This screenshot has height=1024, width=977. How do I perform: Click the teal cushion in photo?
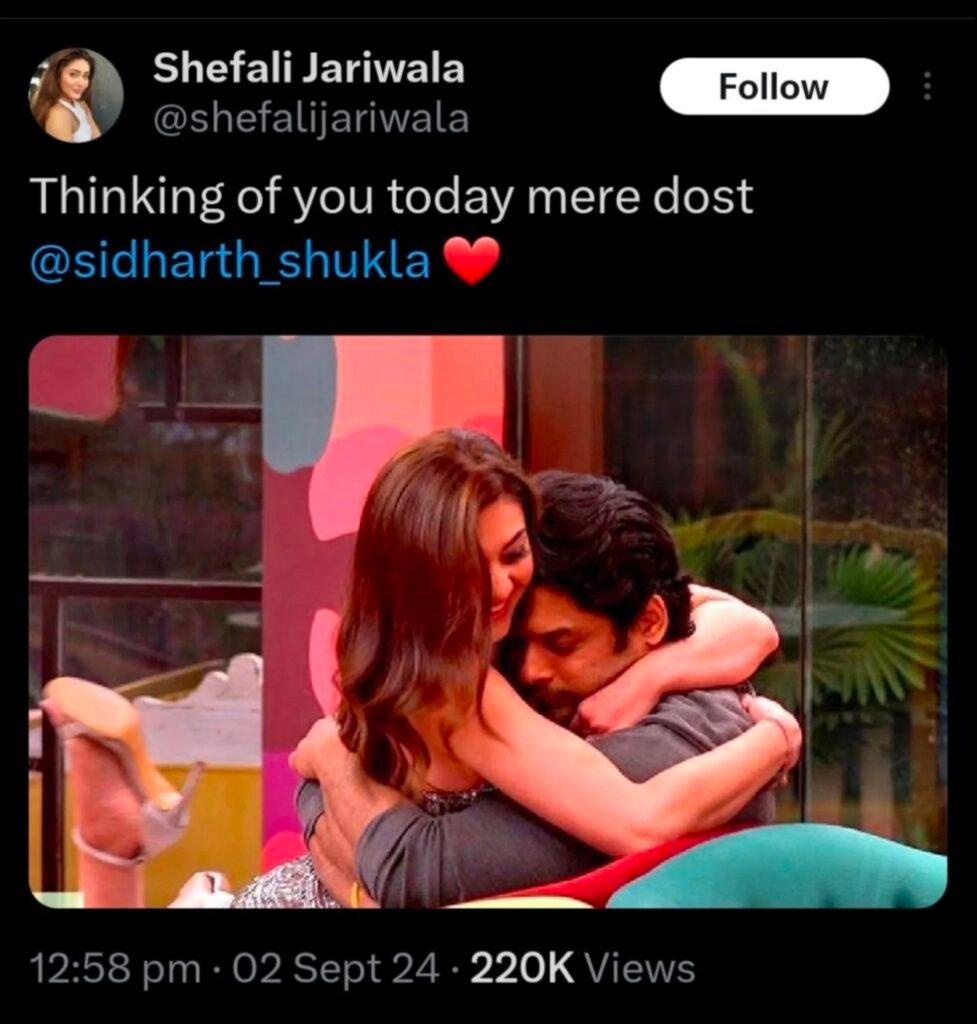pyautogui.click(x=784, y=866)
